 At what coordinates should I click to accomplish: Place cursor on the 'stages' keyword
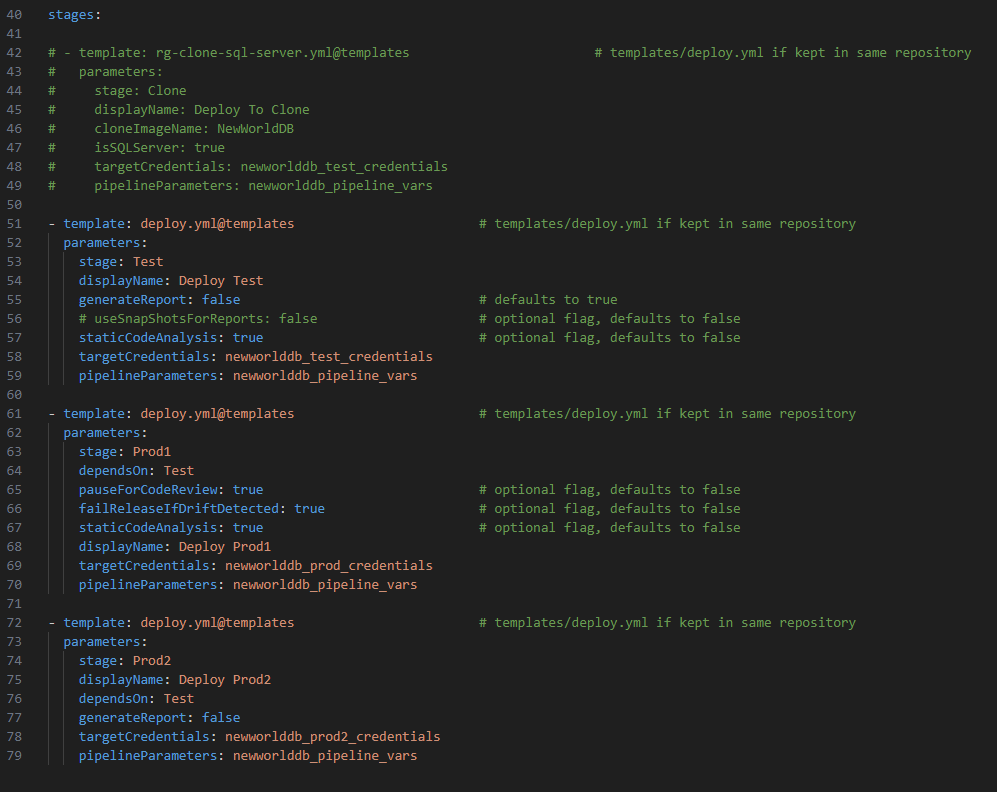[x=71, y=15]
